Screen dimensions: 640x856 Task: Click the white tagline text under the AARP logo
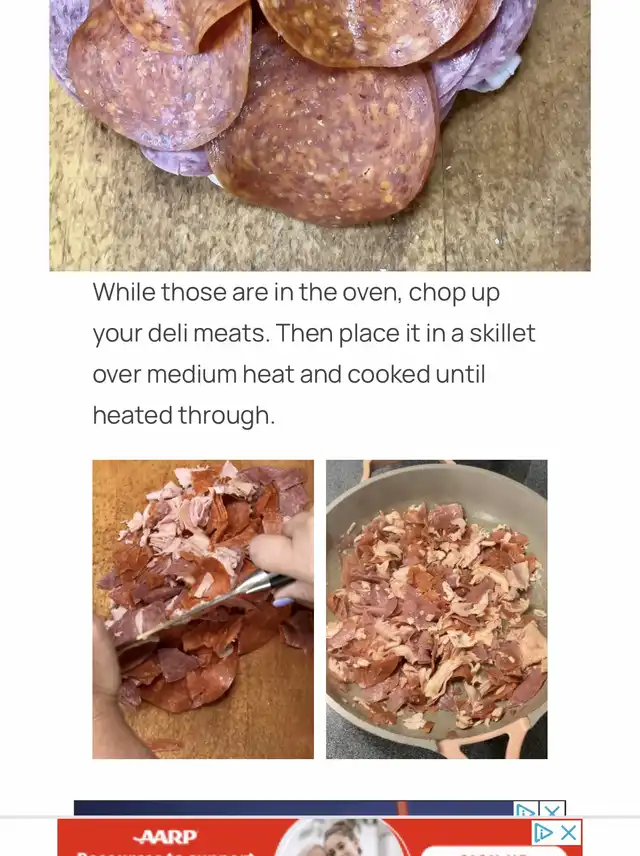pyautogui.click(x=167, y=853)
